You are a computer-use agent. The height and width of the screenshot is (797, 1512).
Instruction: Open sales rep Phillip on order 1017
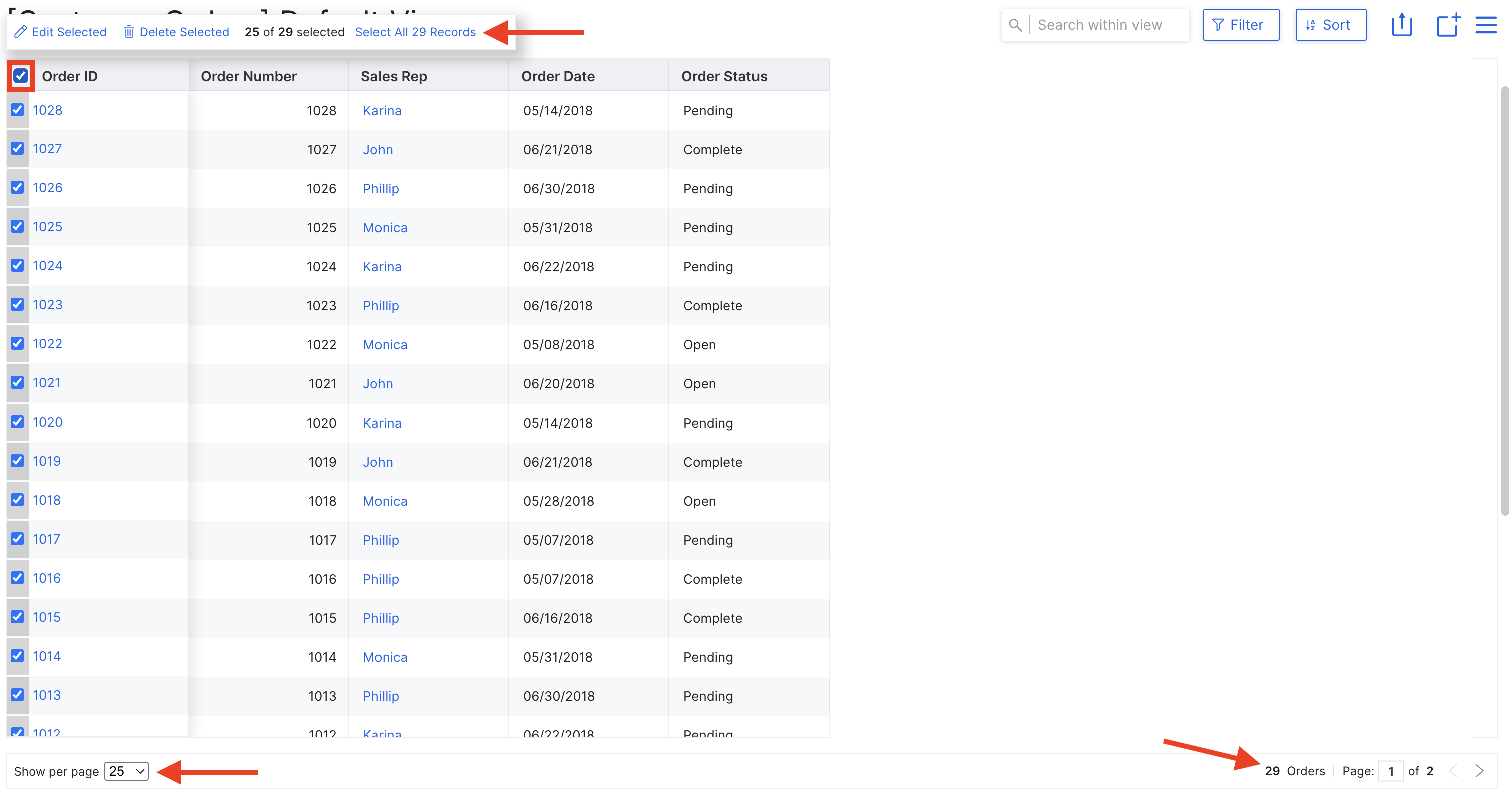tap(381, 540)
